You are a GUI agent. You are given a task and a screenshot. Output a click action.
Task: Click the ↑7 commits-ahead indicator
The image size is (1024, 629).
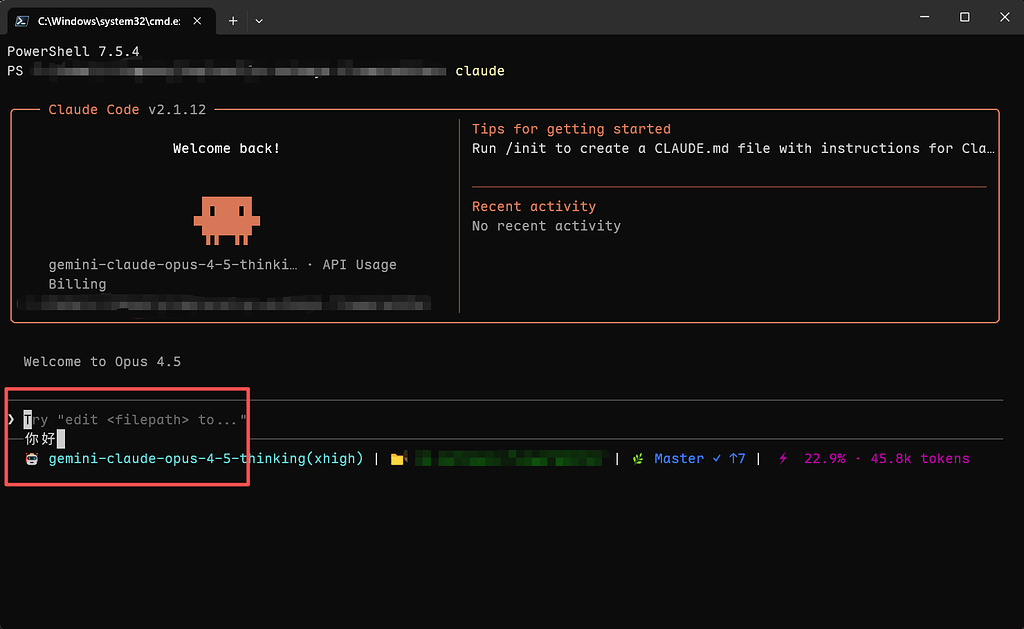[x=737, y=459]
